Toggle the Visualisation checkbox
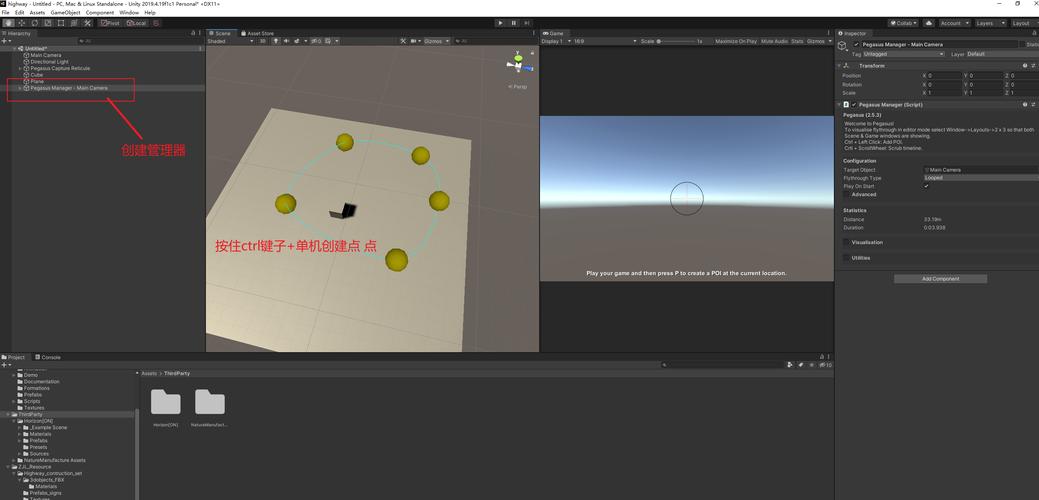 [x=847, y=242]
